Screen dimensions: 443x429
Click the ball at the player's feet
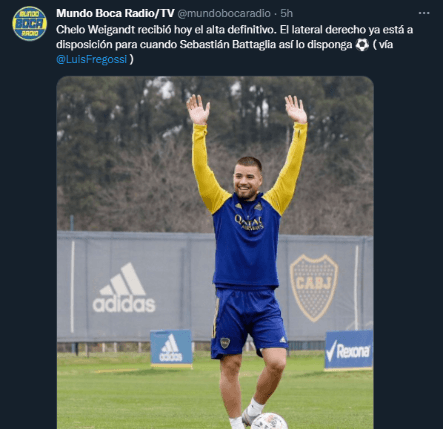(269, 421)
